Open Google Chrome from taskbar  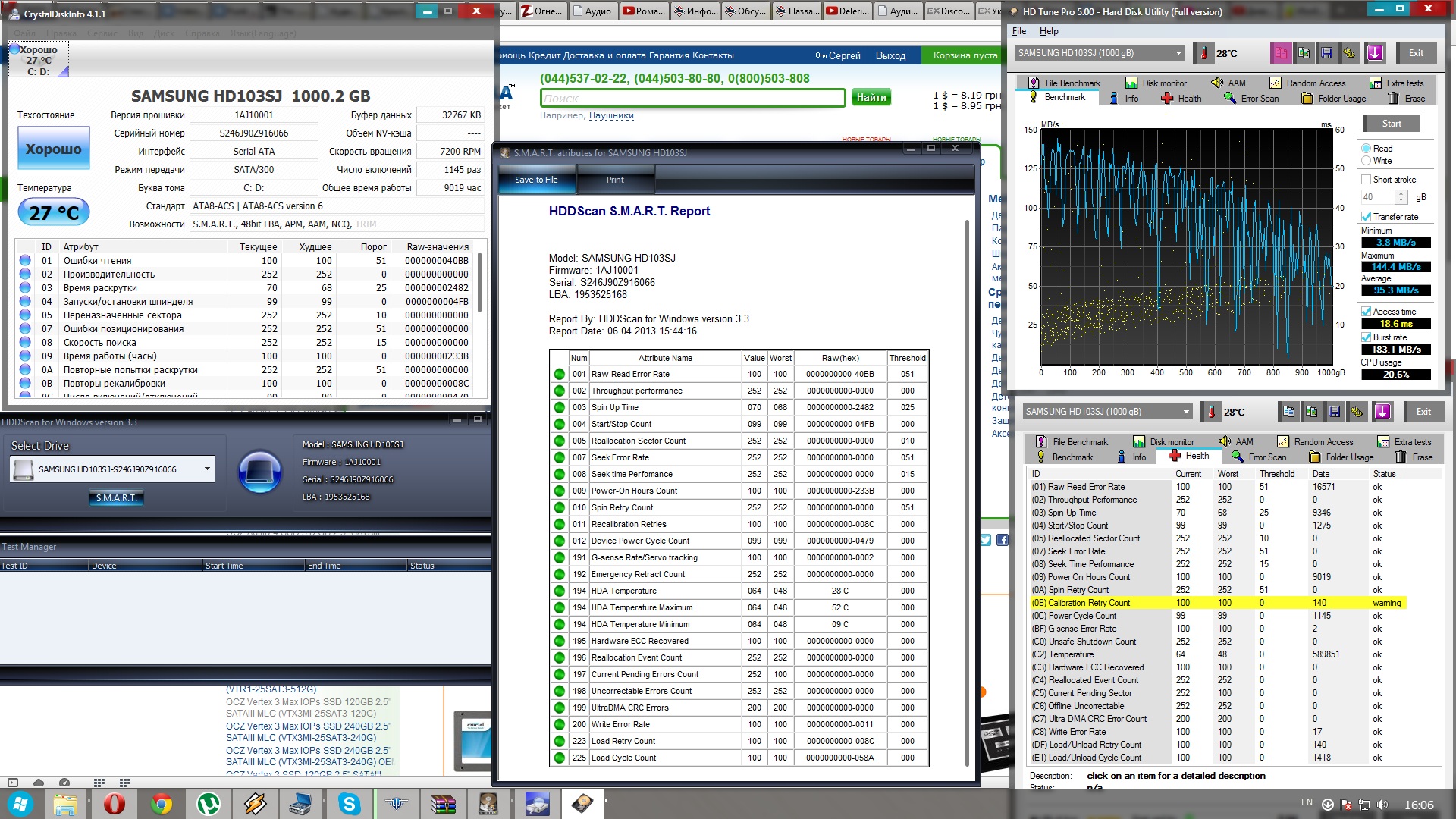coord(161,804)
